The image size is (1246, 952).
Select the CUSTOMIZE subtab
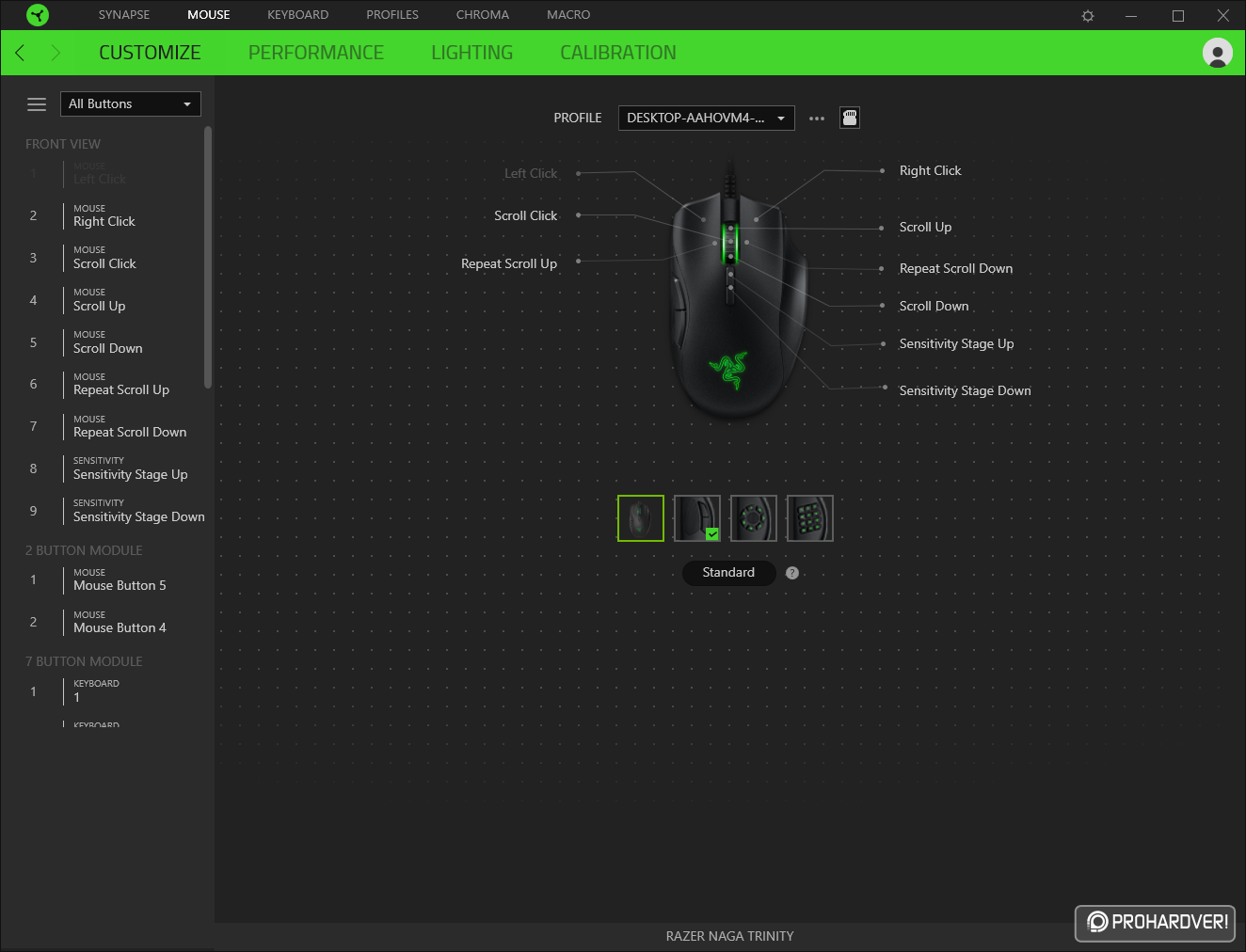point(150,53)
